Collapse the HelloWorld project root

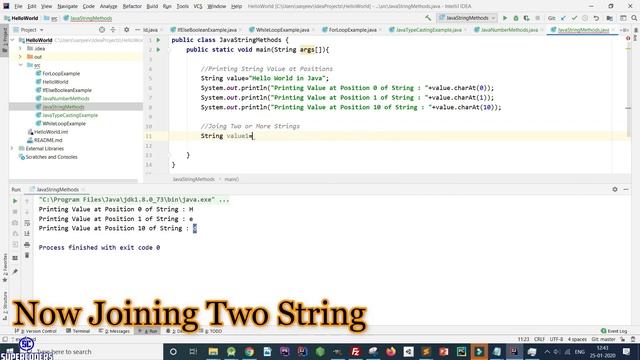[x=13, y=40]
